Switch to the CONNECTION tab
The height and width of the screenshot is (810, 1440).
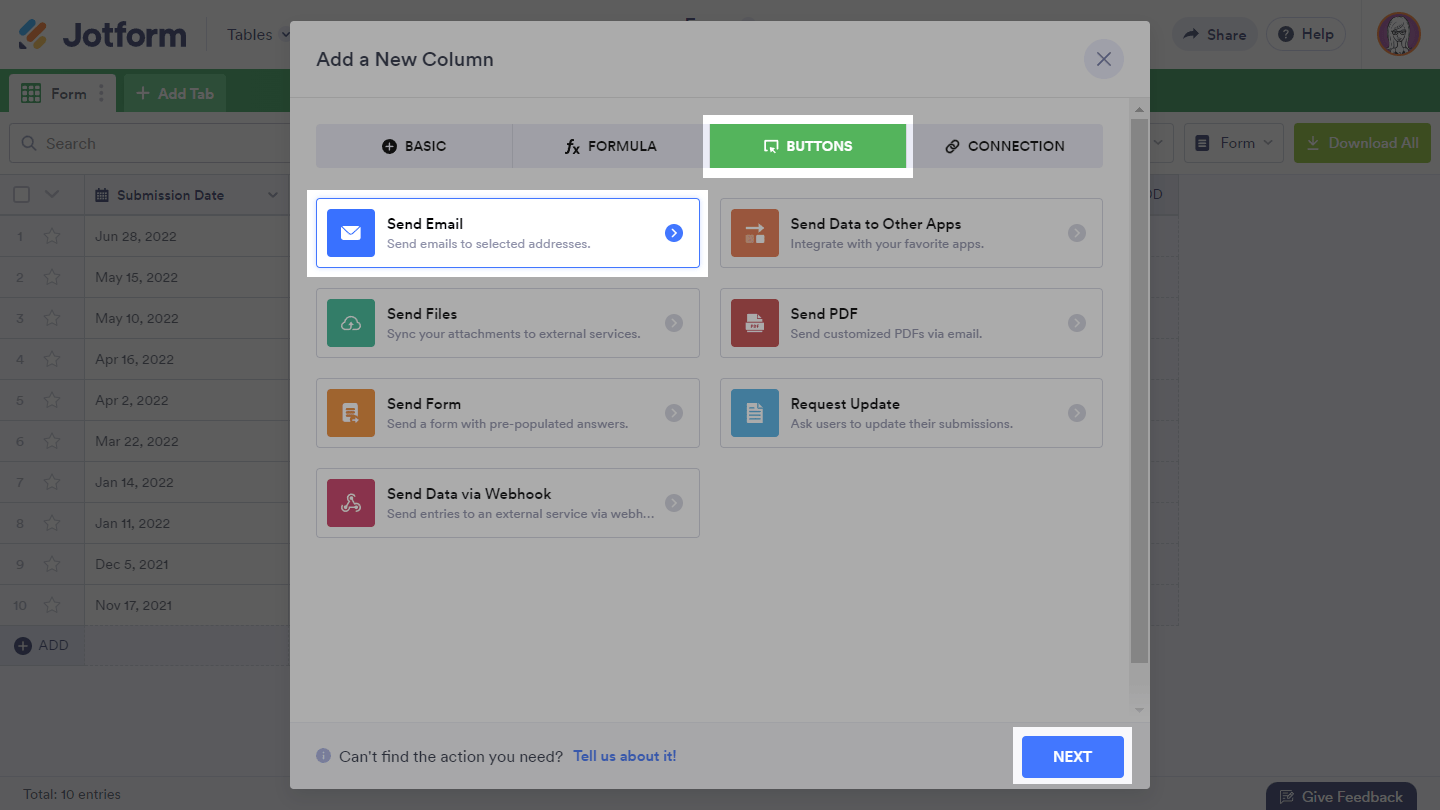click(1005, 146)
